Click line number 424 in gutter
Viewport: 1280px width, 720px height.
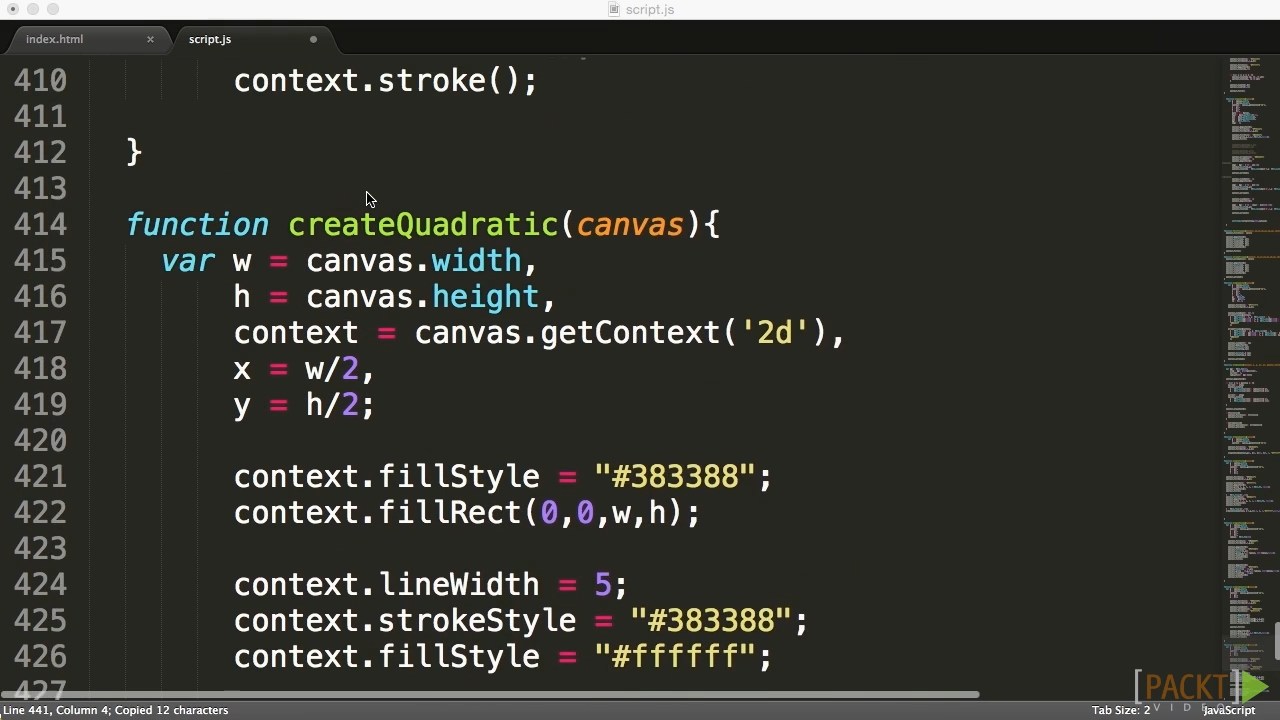[40, 584]
